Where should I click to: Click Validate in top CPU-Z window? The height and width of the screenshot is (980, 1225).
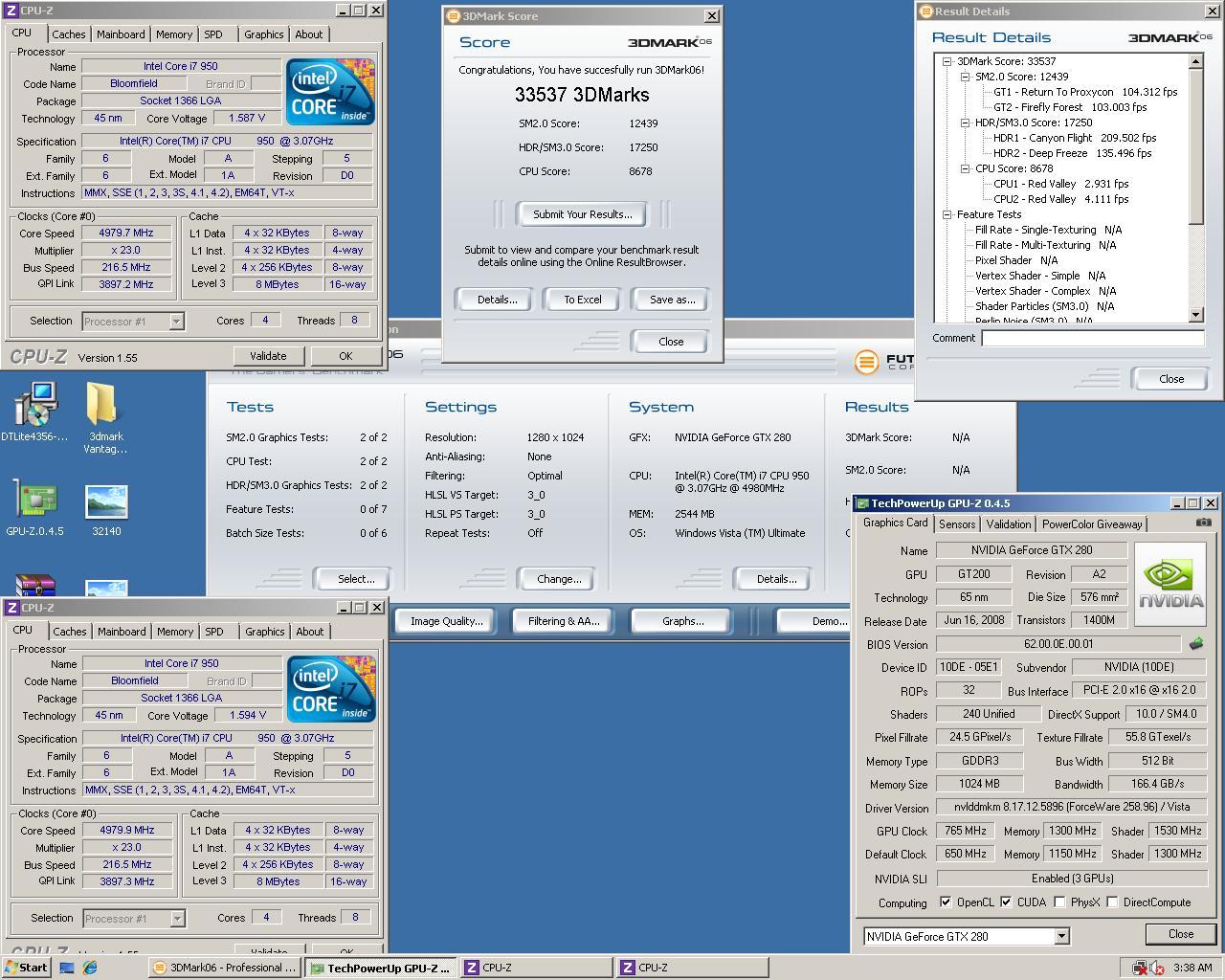click(268, 356)
